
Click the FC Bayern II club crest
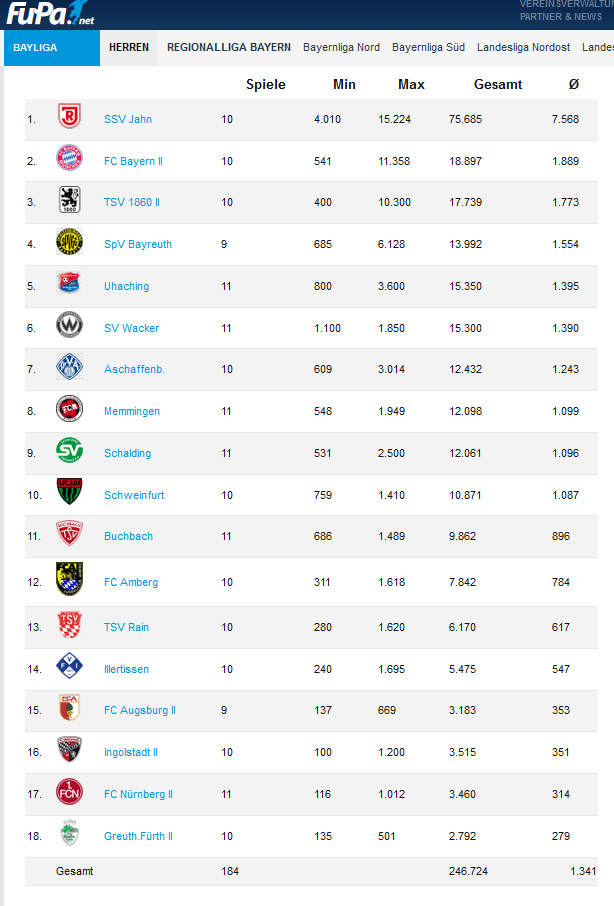click(x=69, y=158)
